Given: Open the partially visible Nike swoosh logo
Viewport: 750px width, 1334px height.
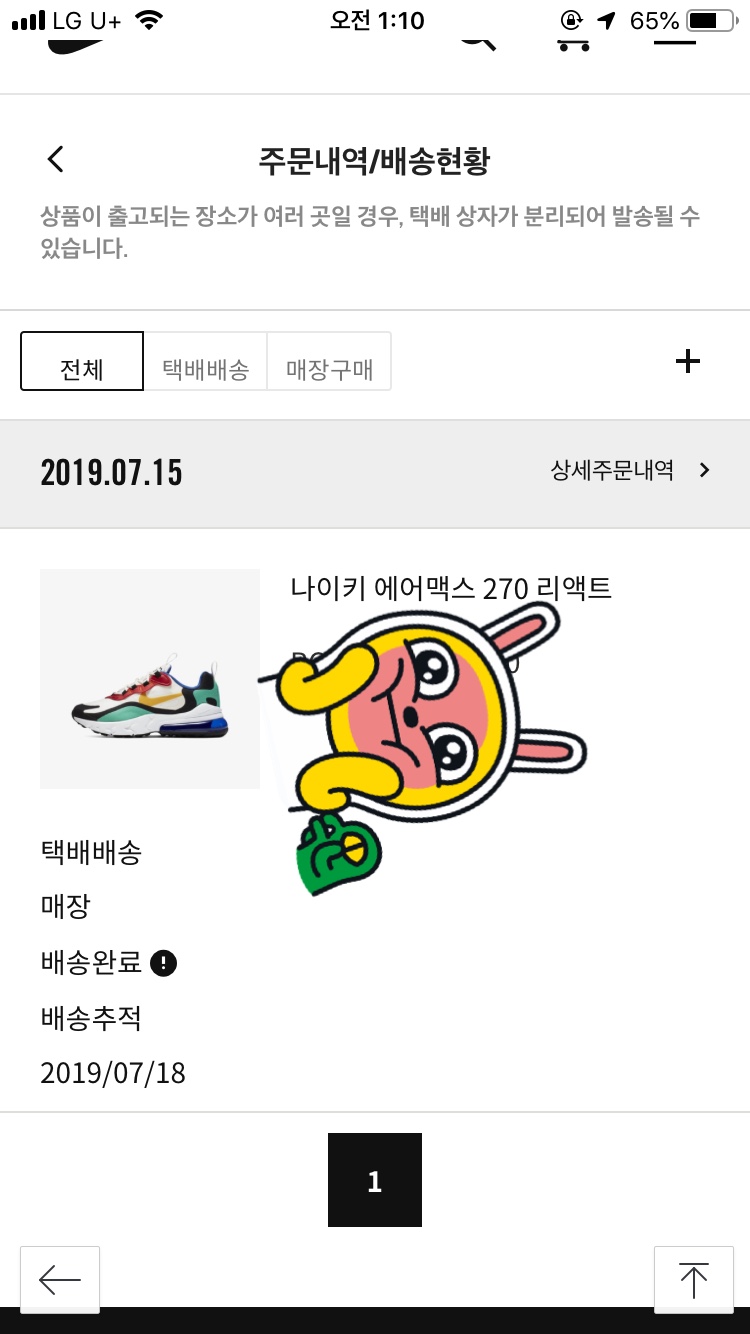Looking at the screenshot, I should pyautogui.click(x=76, y=45).
